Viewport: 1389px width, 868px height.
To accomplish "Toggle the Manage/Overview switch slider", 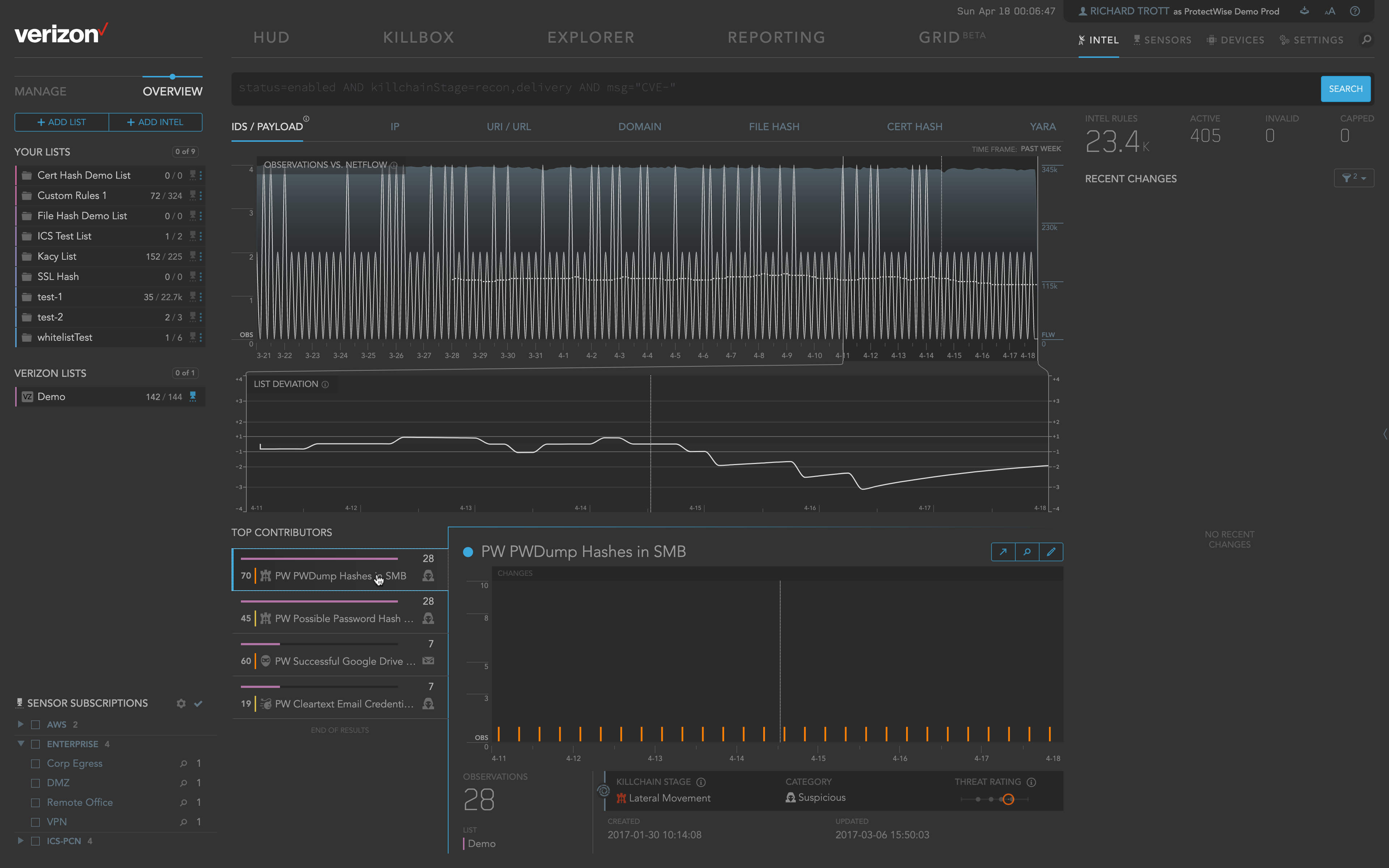I will (172, 76).
